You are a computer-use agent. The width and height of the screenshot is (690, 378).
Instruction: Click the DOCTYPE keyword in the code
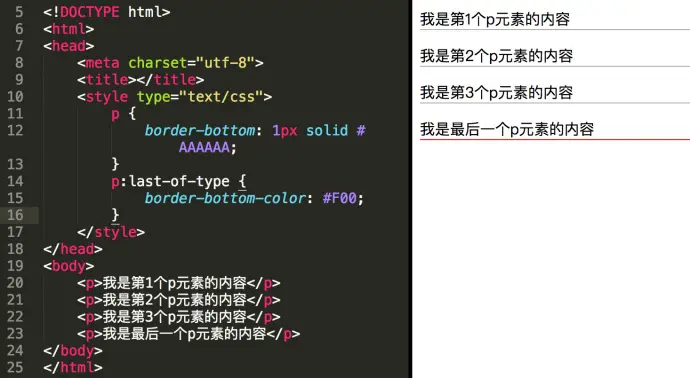(90, 12)
